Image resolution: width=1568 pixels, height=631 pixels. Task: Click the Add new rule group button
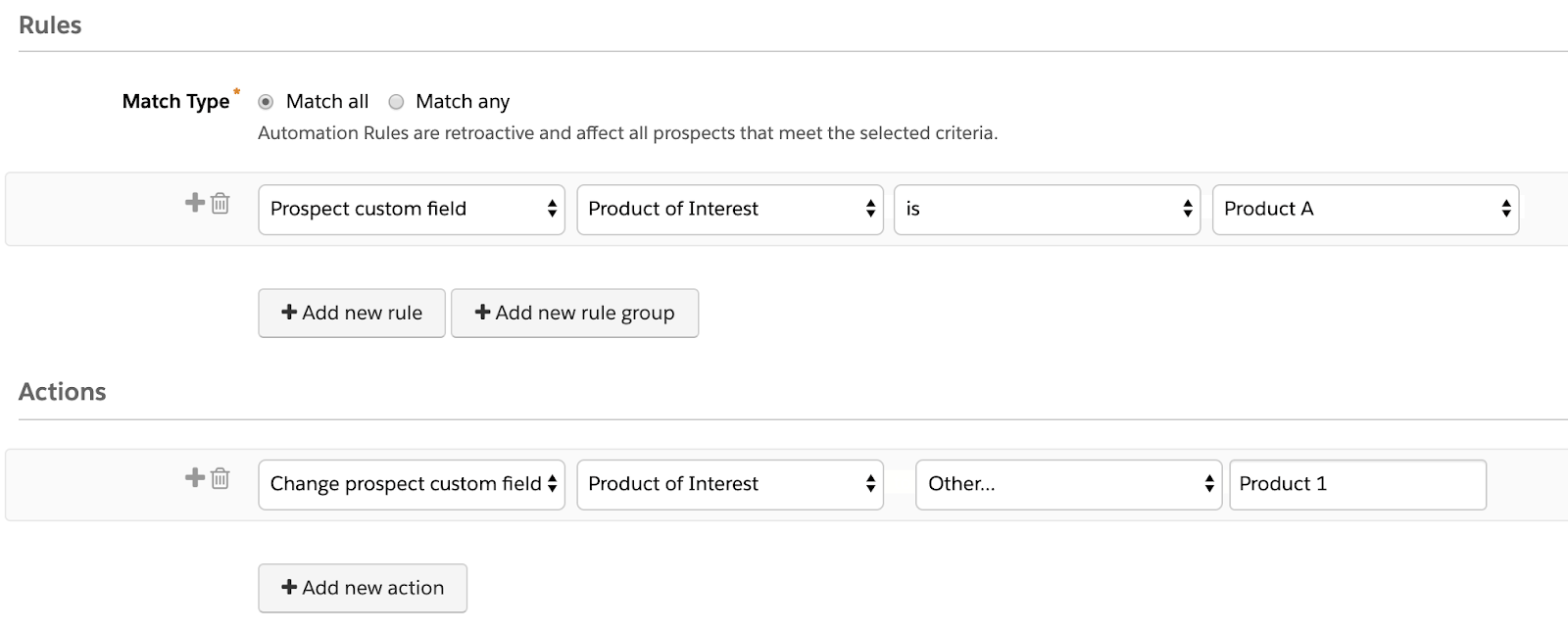574,314
